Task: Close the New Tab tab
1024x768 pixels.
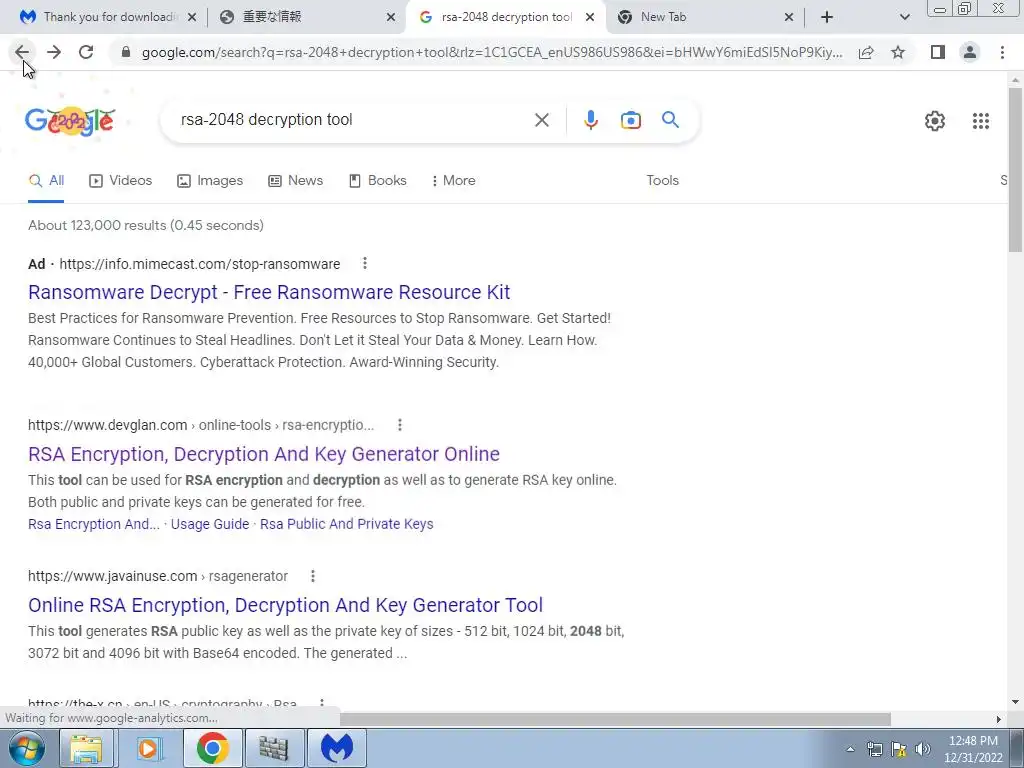Action: click(788, 17)
